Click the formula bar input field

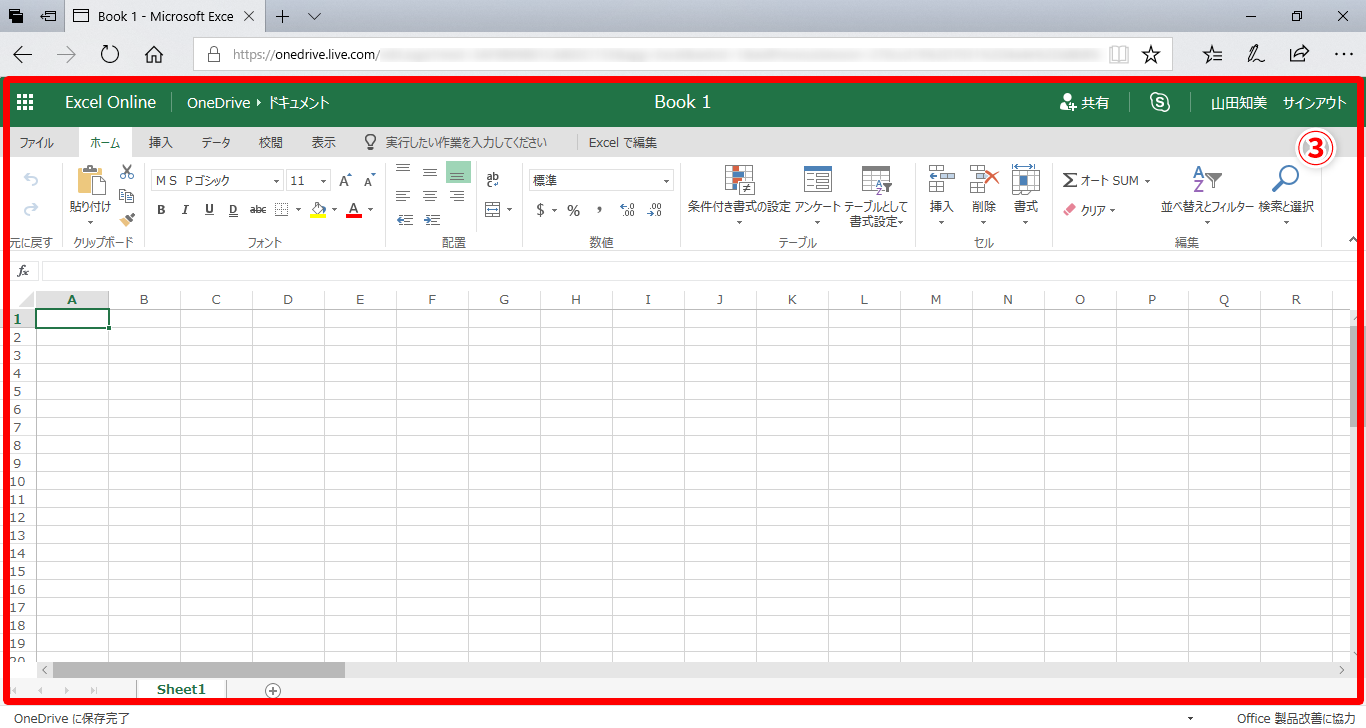tap(697, 271)
